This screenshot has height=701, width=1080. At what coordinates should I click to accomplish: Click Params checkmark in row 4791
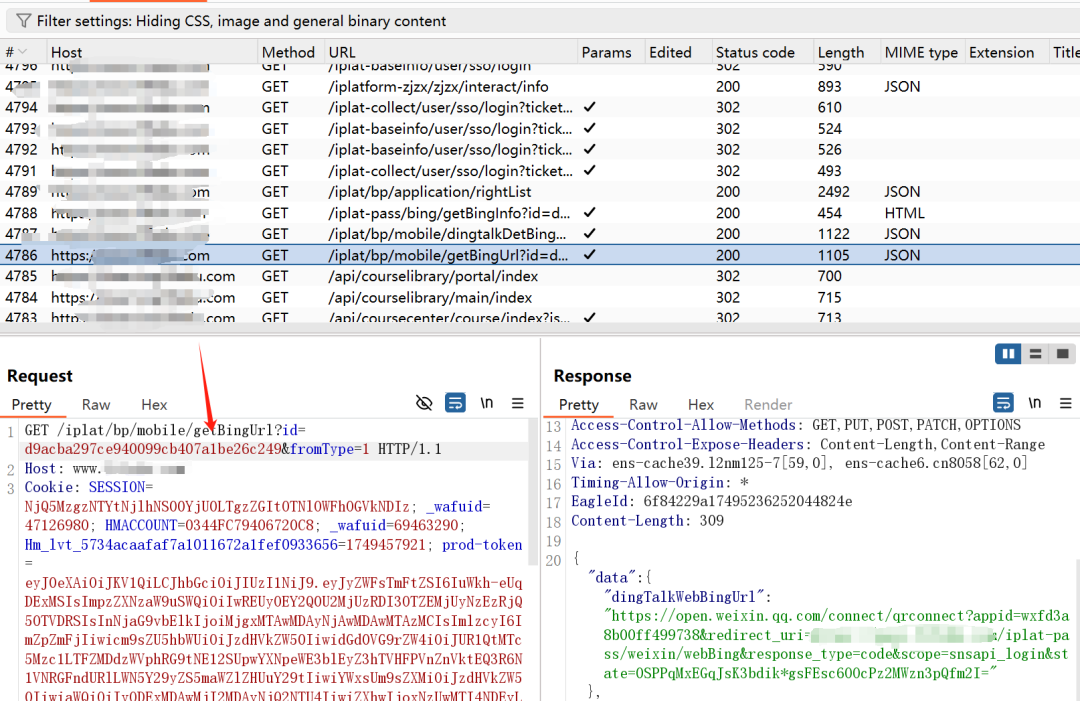pyautogui.click(x=590, y=170)
